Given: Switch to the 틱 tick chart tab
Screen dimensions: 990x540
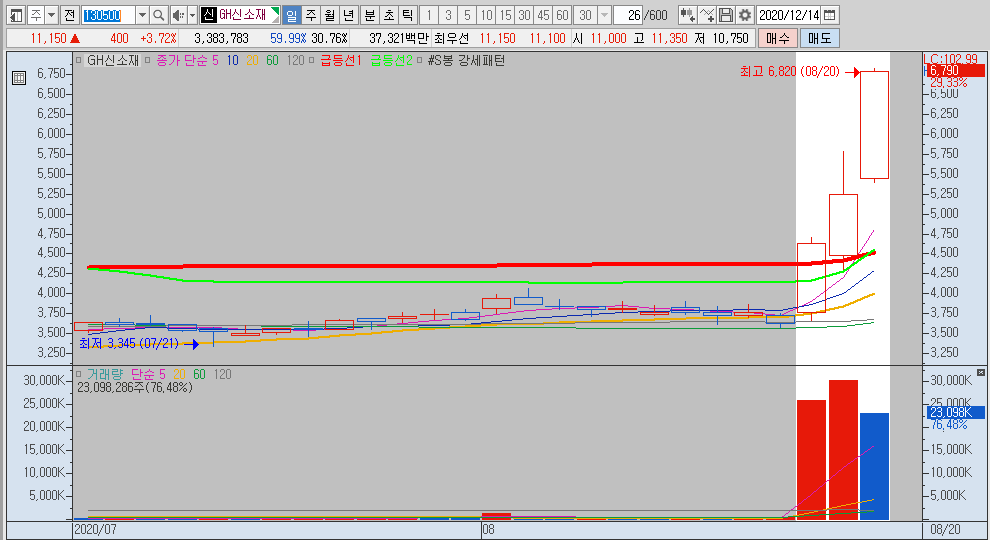Looking at the screenshot, I should [x=408, y=15].
